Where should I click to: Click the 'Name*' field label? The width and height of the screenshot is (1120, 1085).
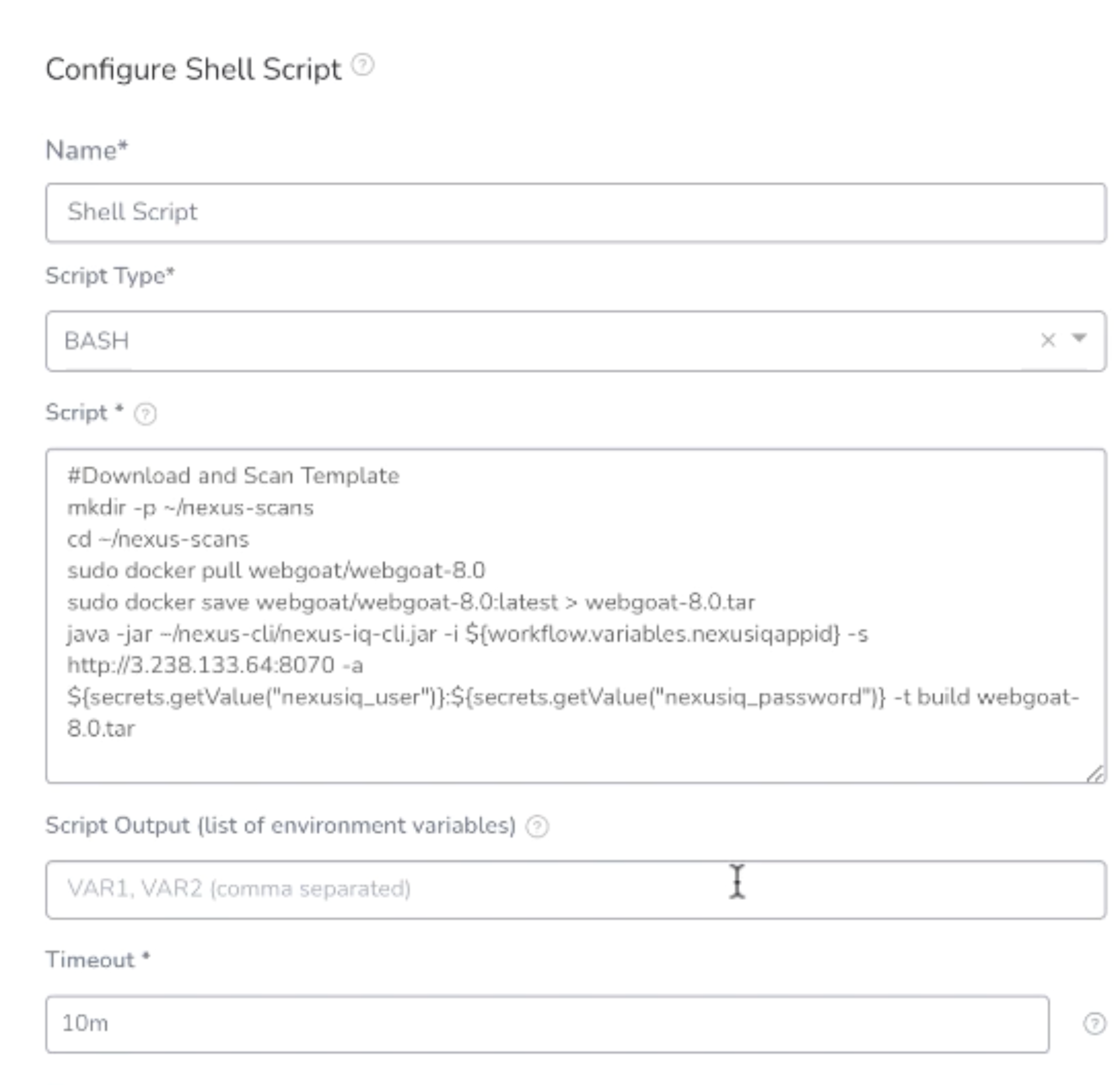tap(87, 151)
